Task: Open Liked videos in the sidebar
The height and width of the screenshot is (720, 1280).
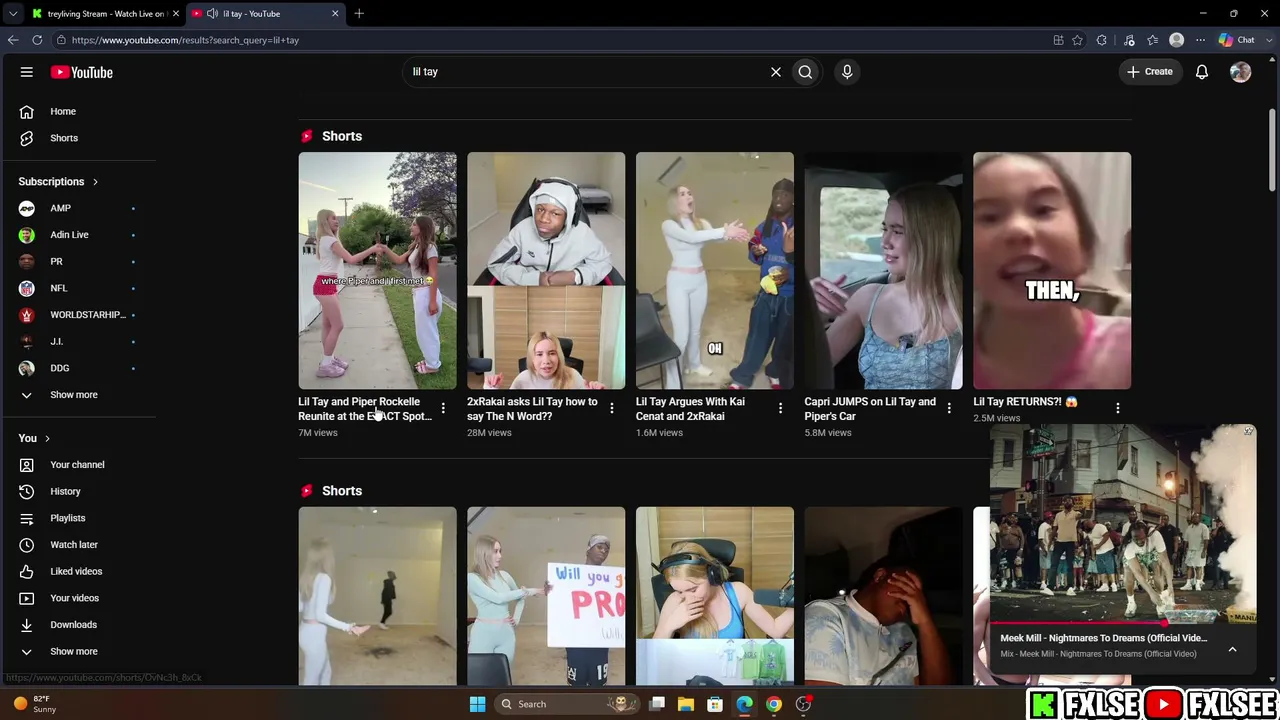Action: [78, 571]
